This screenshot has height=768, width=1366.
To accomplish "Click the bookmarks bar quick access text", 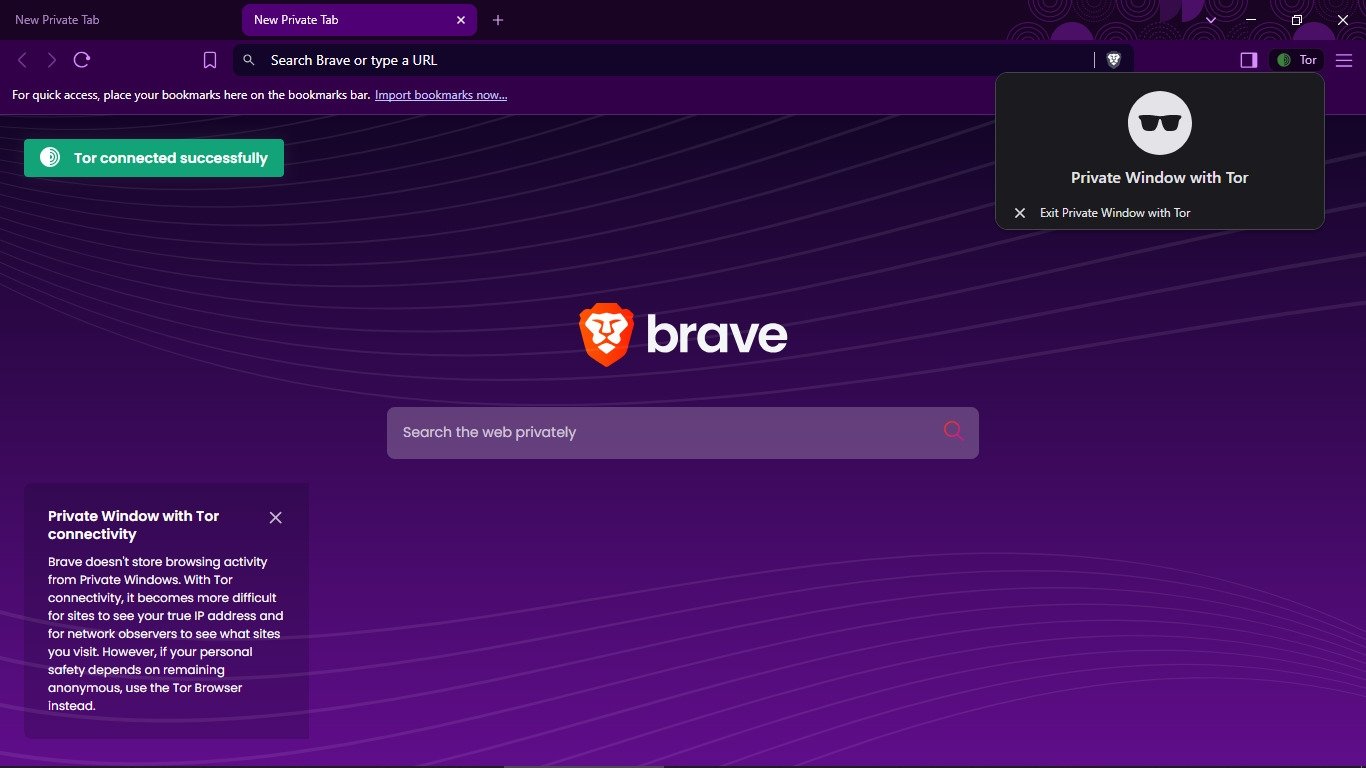I will pos(191,95).
